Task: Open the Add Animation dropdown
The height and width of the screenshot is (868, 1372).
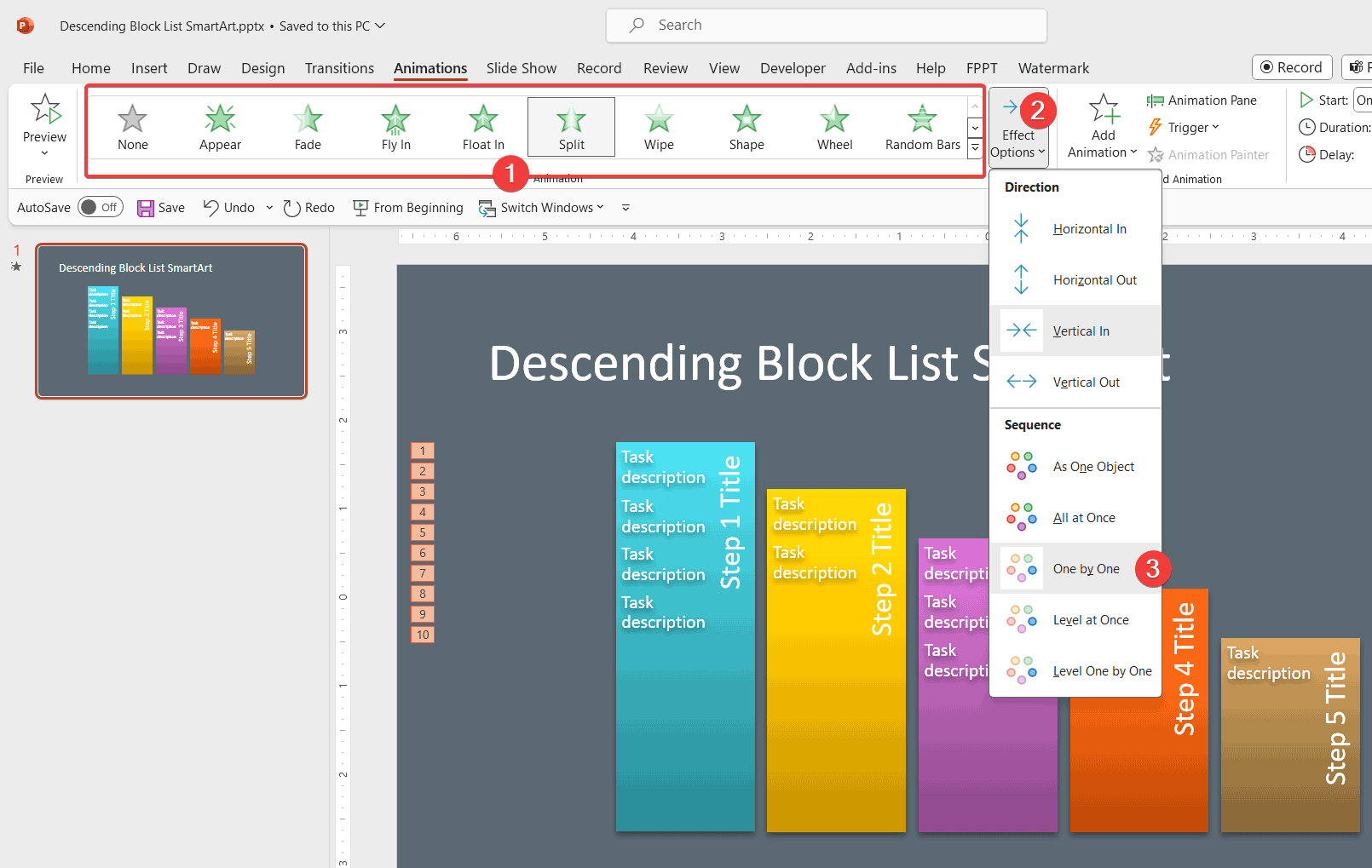Action: coord(1102,126)
